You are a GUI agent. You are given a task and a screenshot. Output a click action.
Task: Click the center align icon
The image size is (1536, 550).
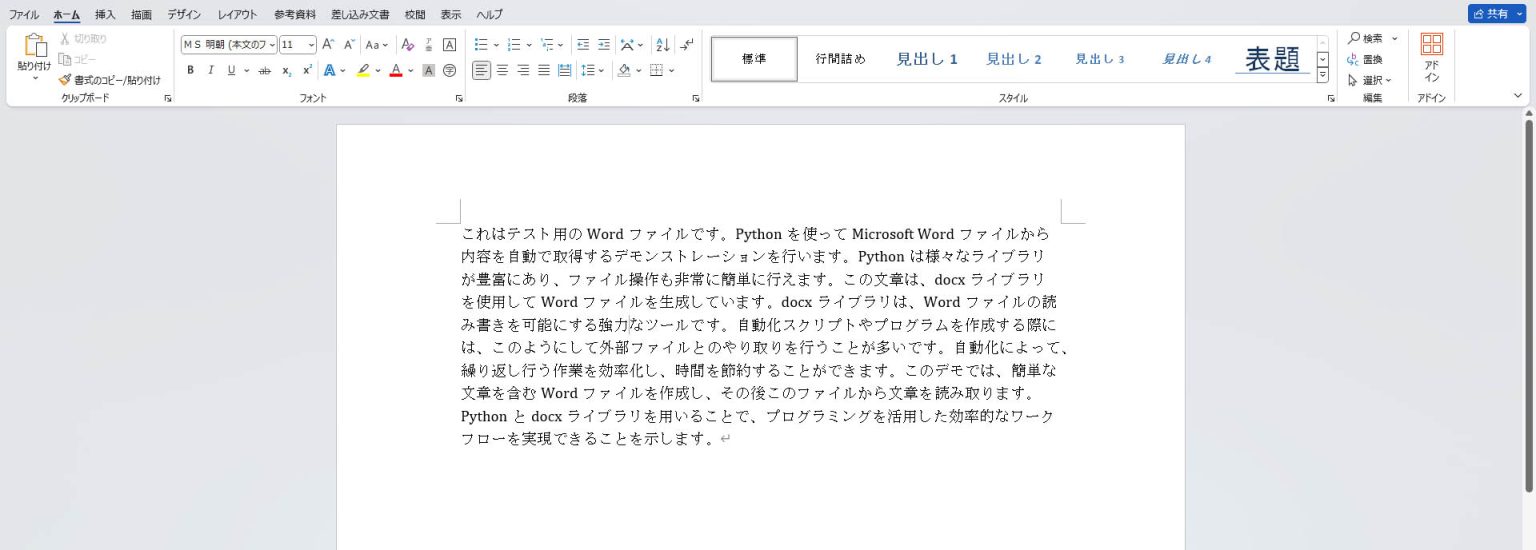point(502,70)
